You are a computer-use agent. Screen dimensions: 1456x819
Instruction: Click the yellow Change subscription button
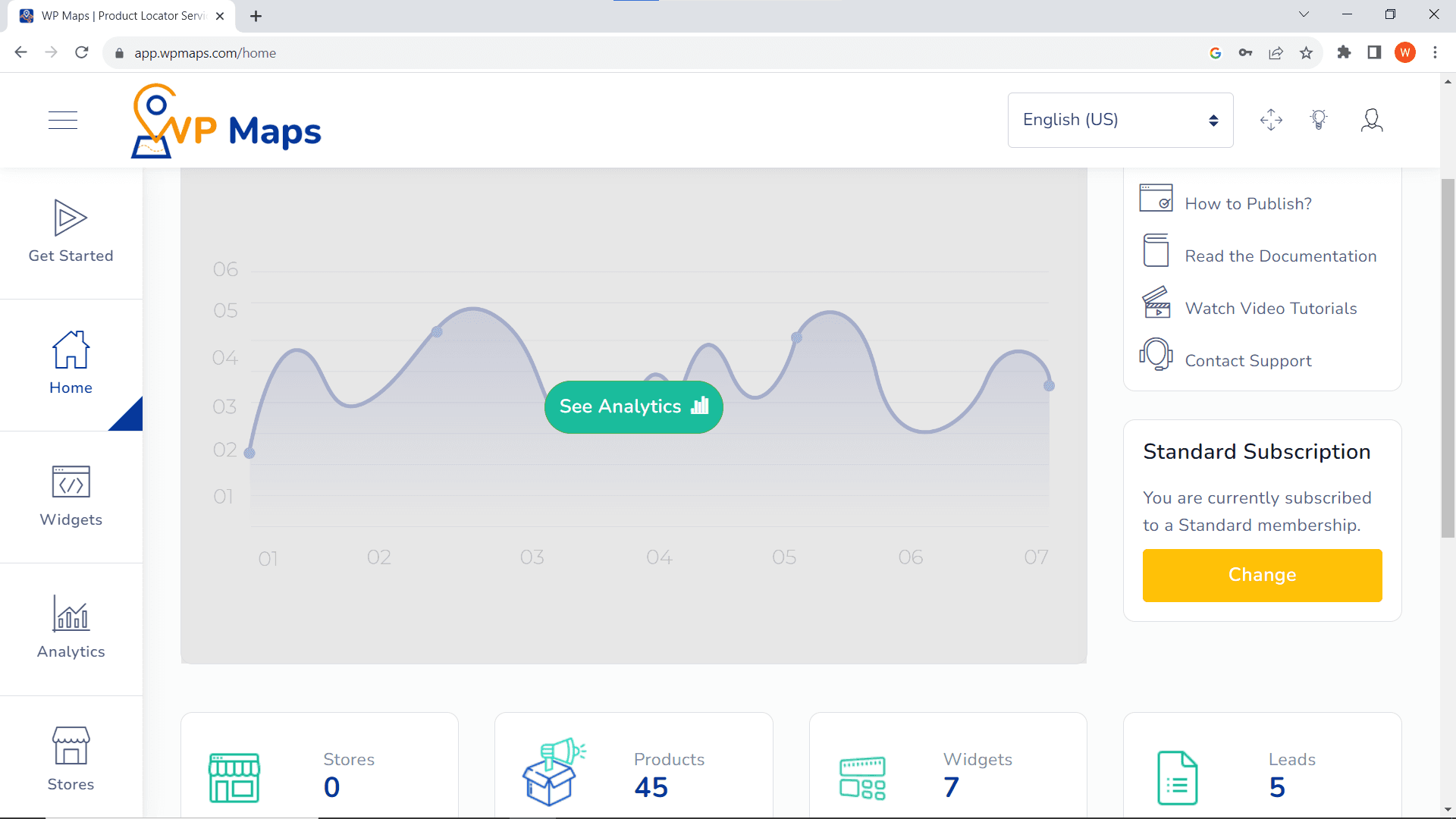coord(1262,576)
